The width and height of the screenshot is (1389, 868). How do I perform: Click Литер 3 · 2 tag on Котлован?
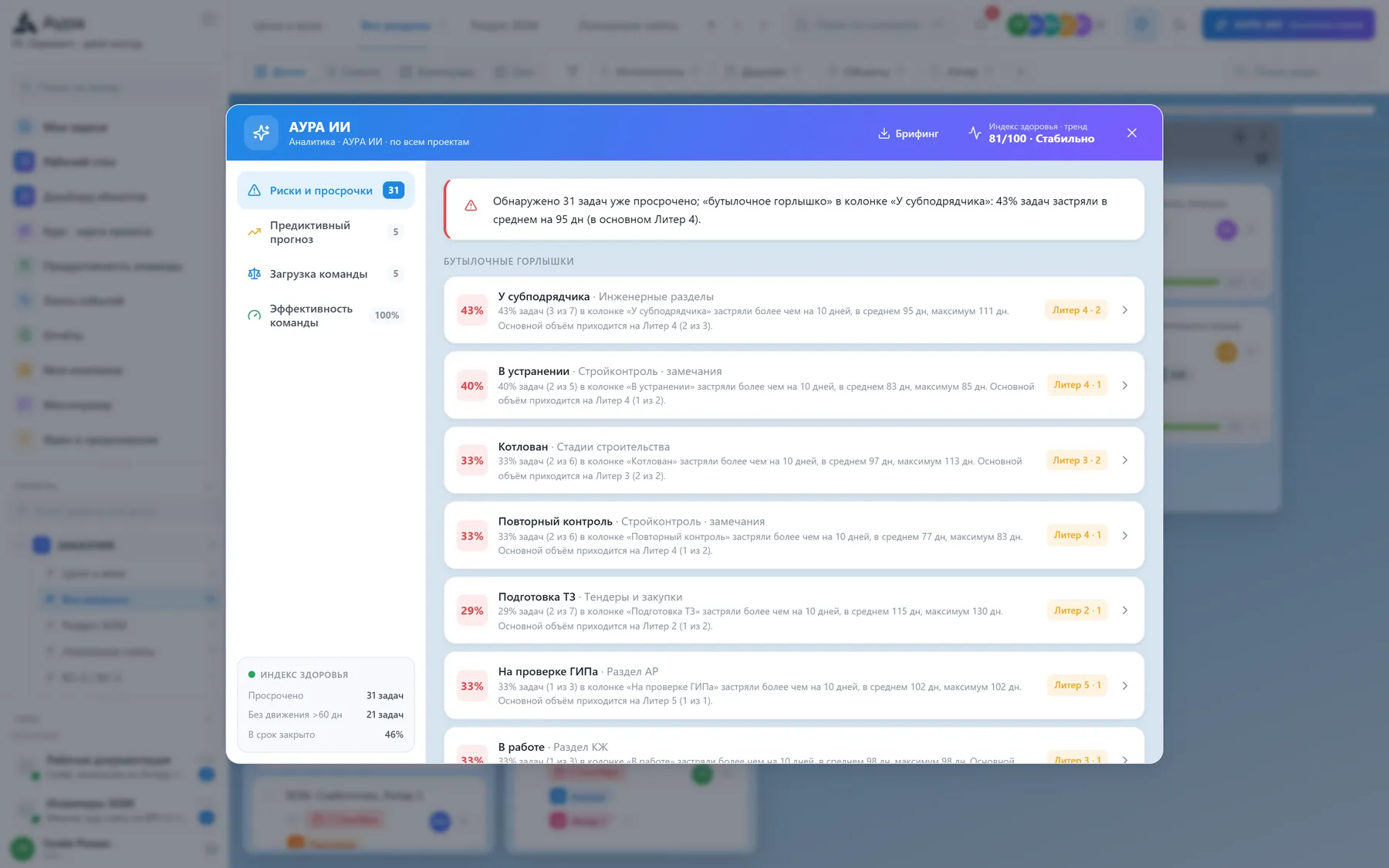tap(1076, 461)
